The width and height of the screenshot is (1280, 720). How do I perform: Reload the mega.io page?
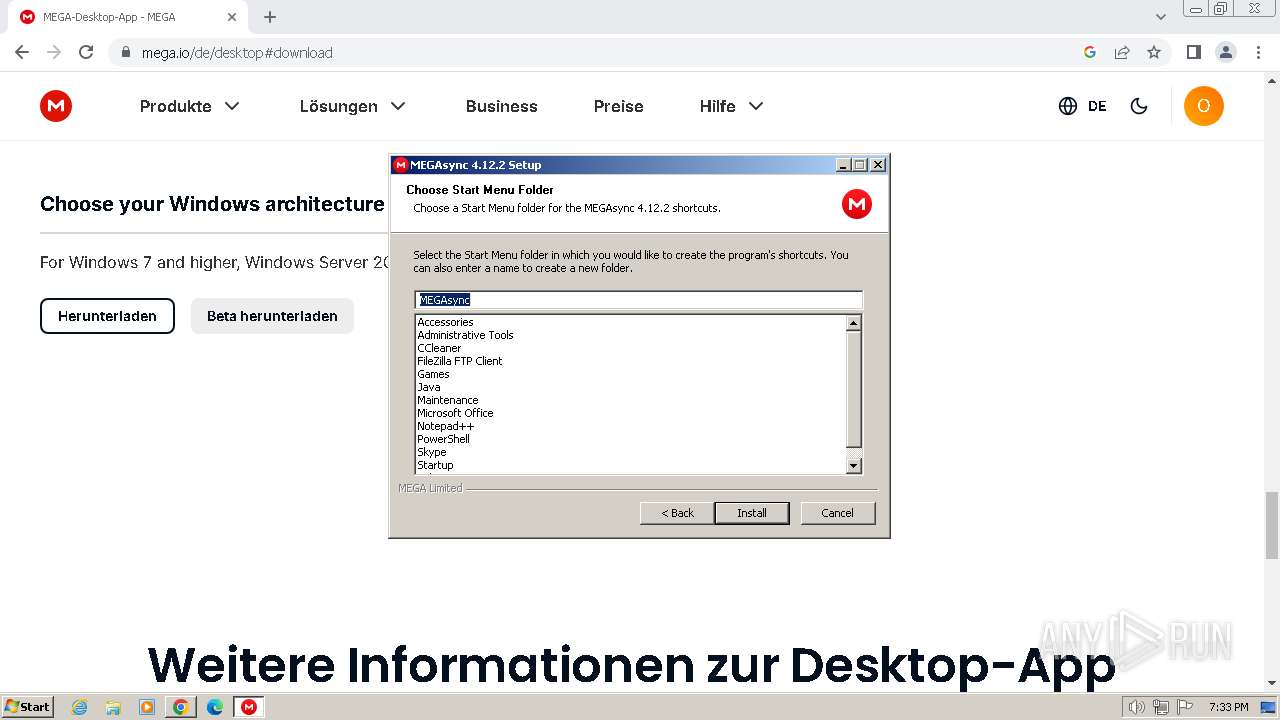point(86,52)
